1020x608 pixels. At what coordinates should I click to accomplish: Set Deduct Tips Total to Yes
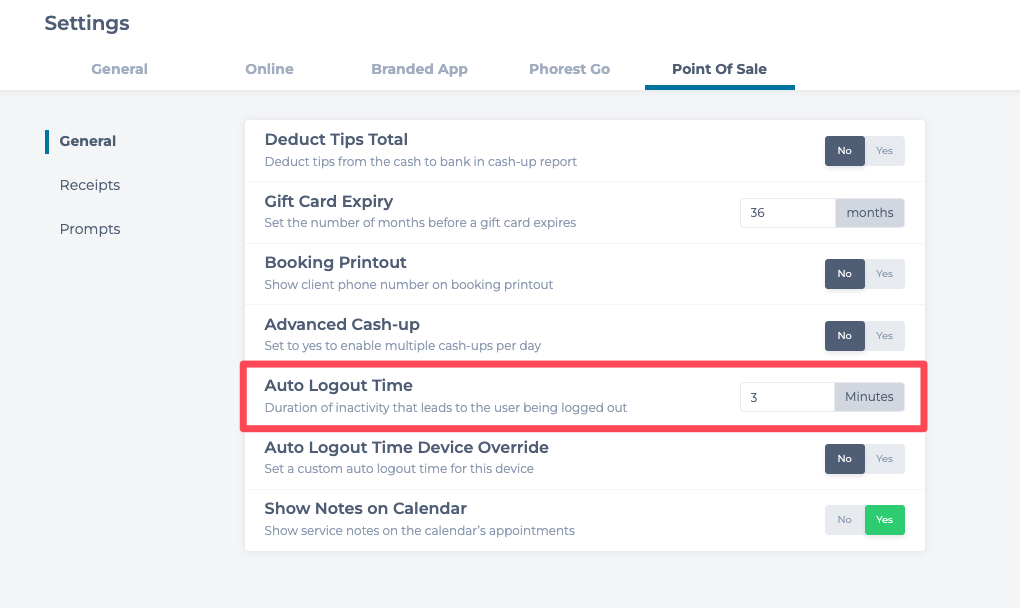885,151
